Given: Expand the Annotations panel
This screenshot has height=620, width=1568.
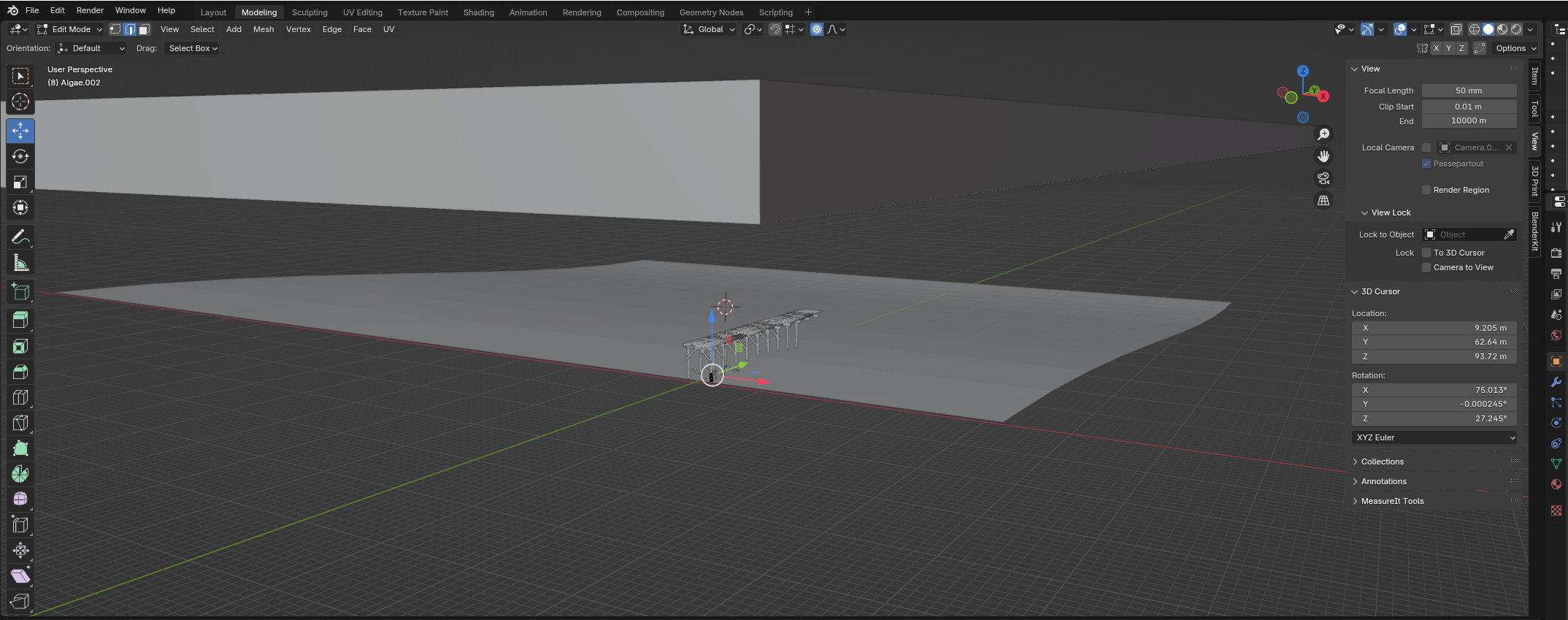Looking at the screenshot, I should [1384, 481].
